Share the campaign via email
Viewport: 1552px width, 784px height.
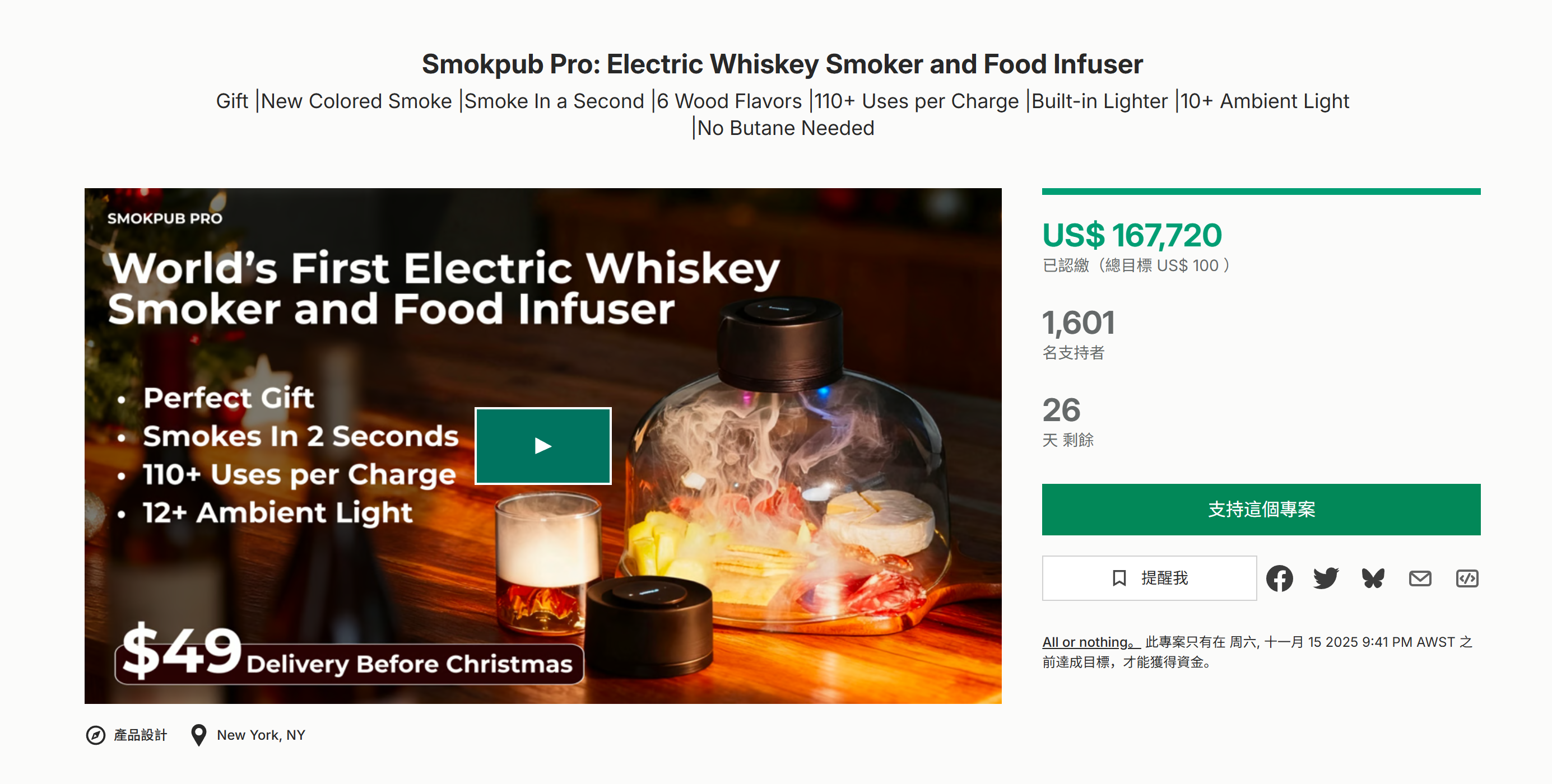pos(1420,578)
